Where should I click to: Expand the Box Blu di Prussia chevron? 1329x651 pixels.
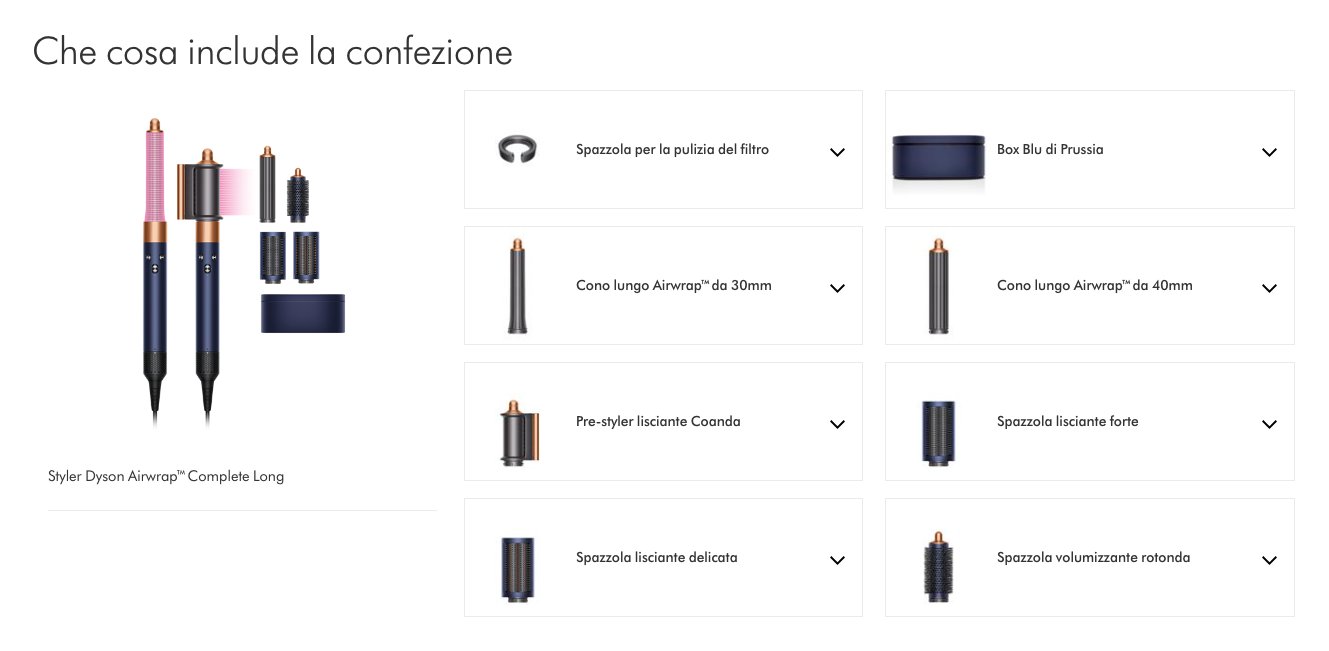coord(1269,152)
